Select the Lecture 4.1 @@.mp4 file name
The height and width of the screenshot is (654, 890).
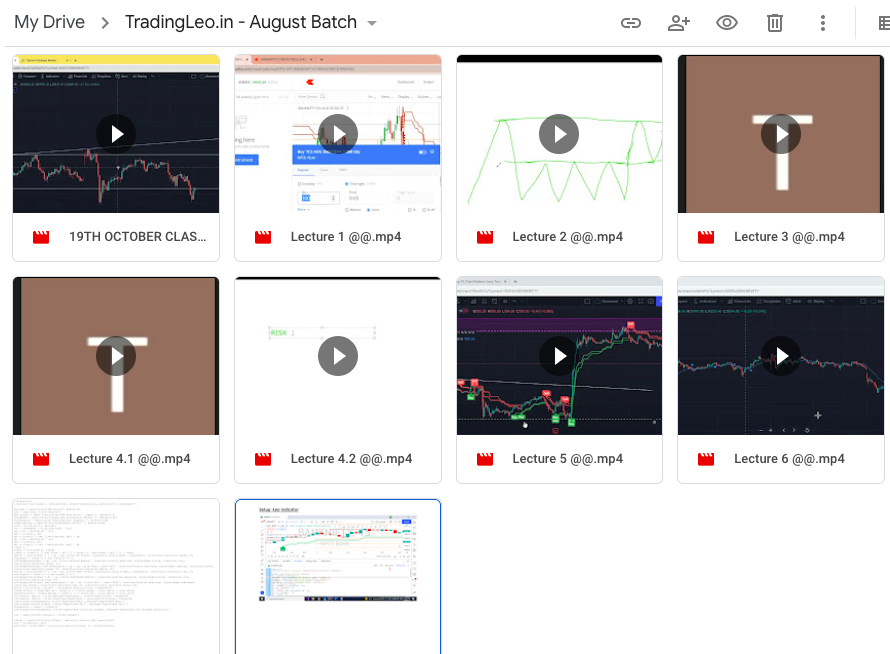coord(129,459)
